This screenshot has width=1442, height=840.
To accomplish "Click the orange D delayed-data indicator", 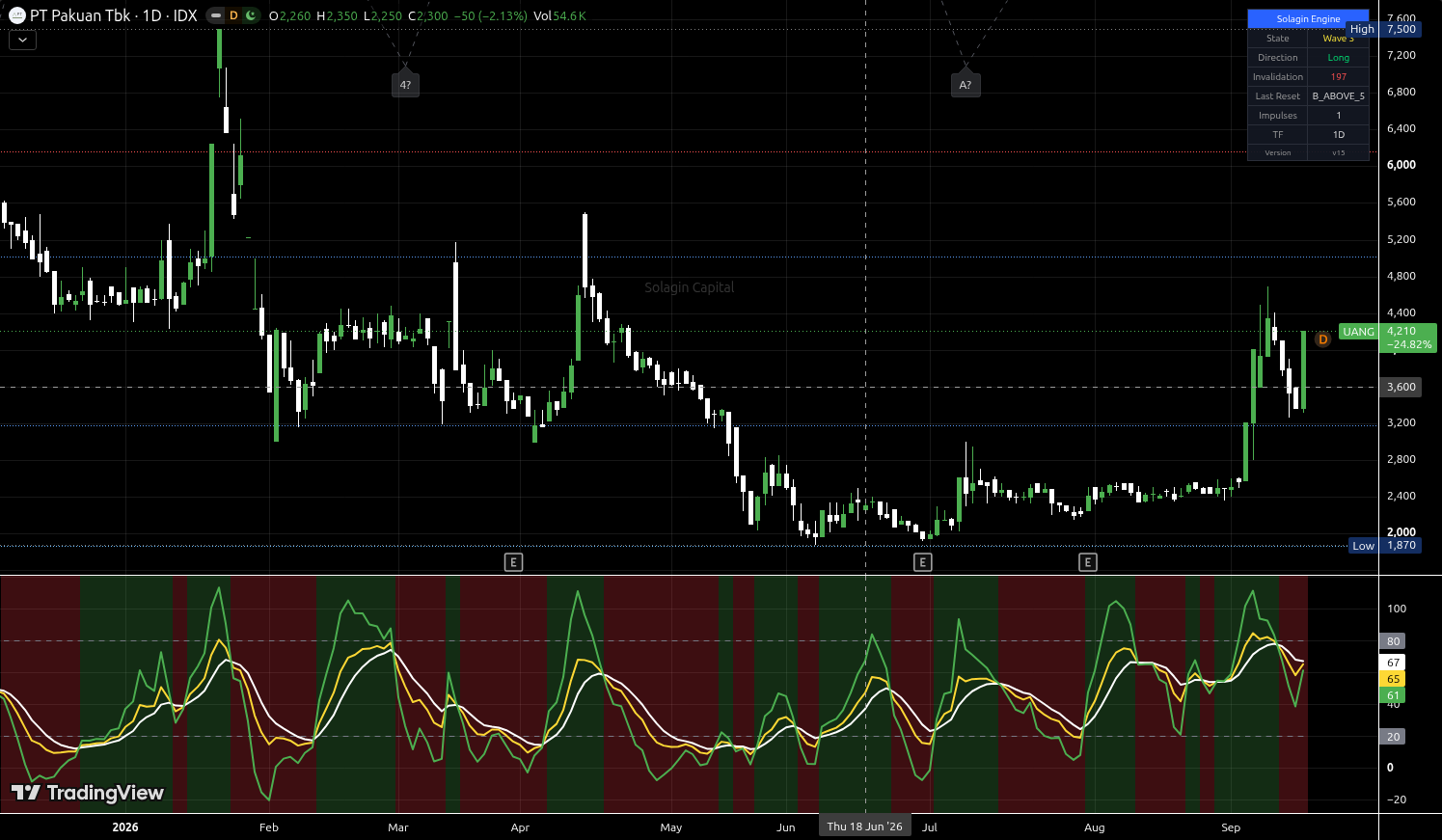I will click(233, 15).
